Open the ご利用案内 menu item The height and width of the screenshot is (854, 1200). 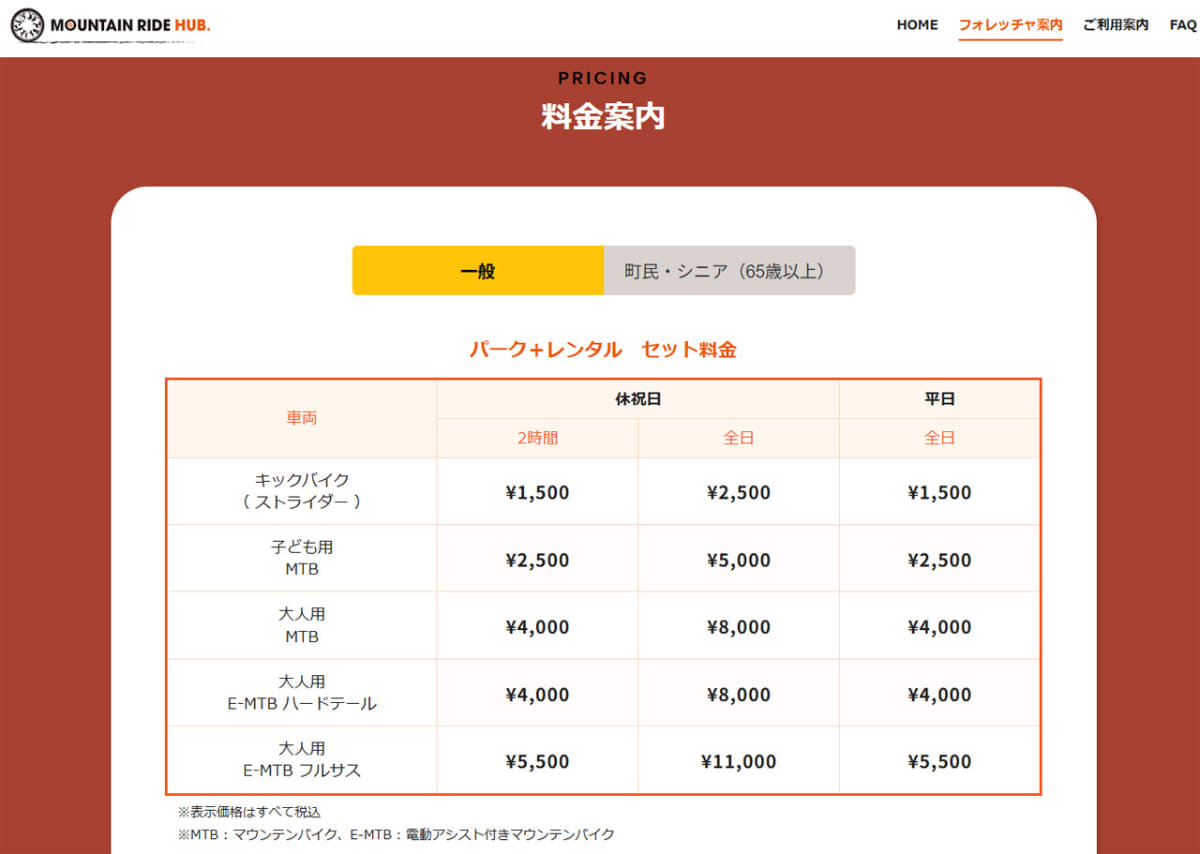point(1115,25)
